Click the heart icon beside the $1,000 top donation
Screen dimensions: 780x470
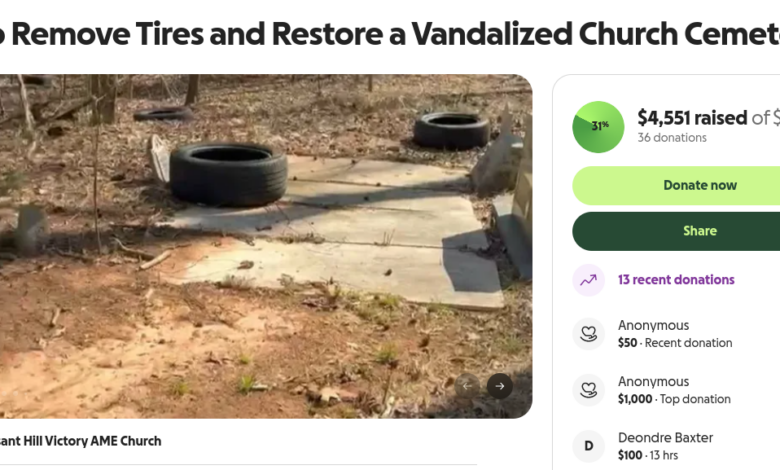point(588,390)
